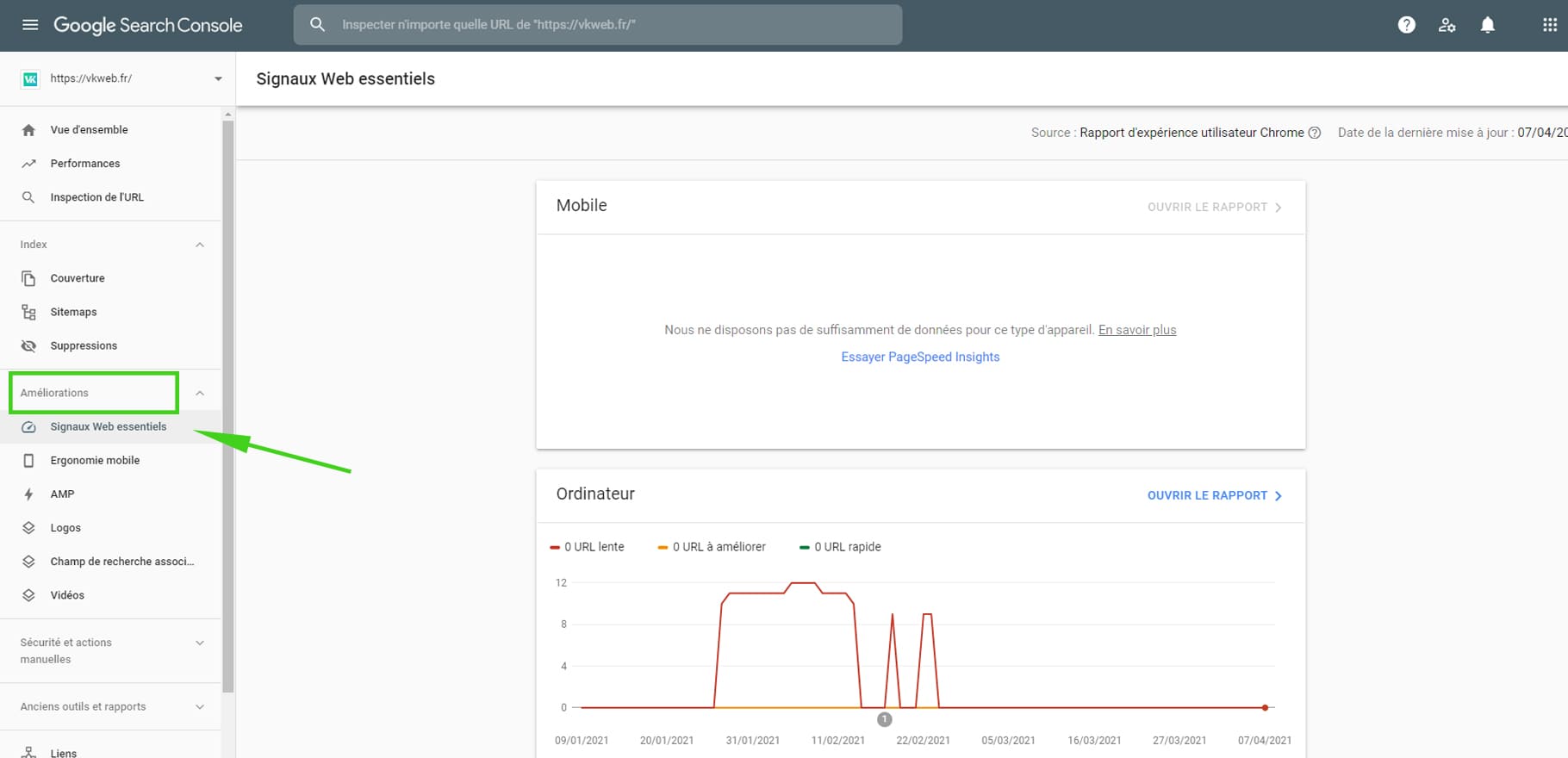
Task: Click layers icon beside Logos
Action: (28, 528)
